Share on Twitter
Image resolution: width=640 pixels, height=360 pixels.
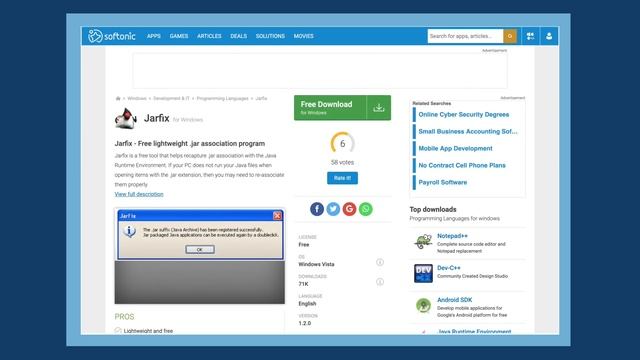pos(333,209)
